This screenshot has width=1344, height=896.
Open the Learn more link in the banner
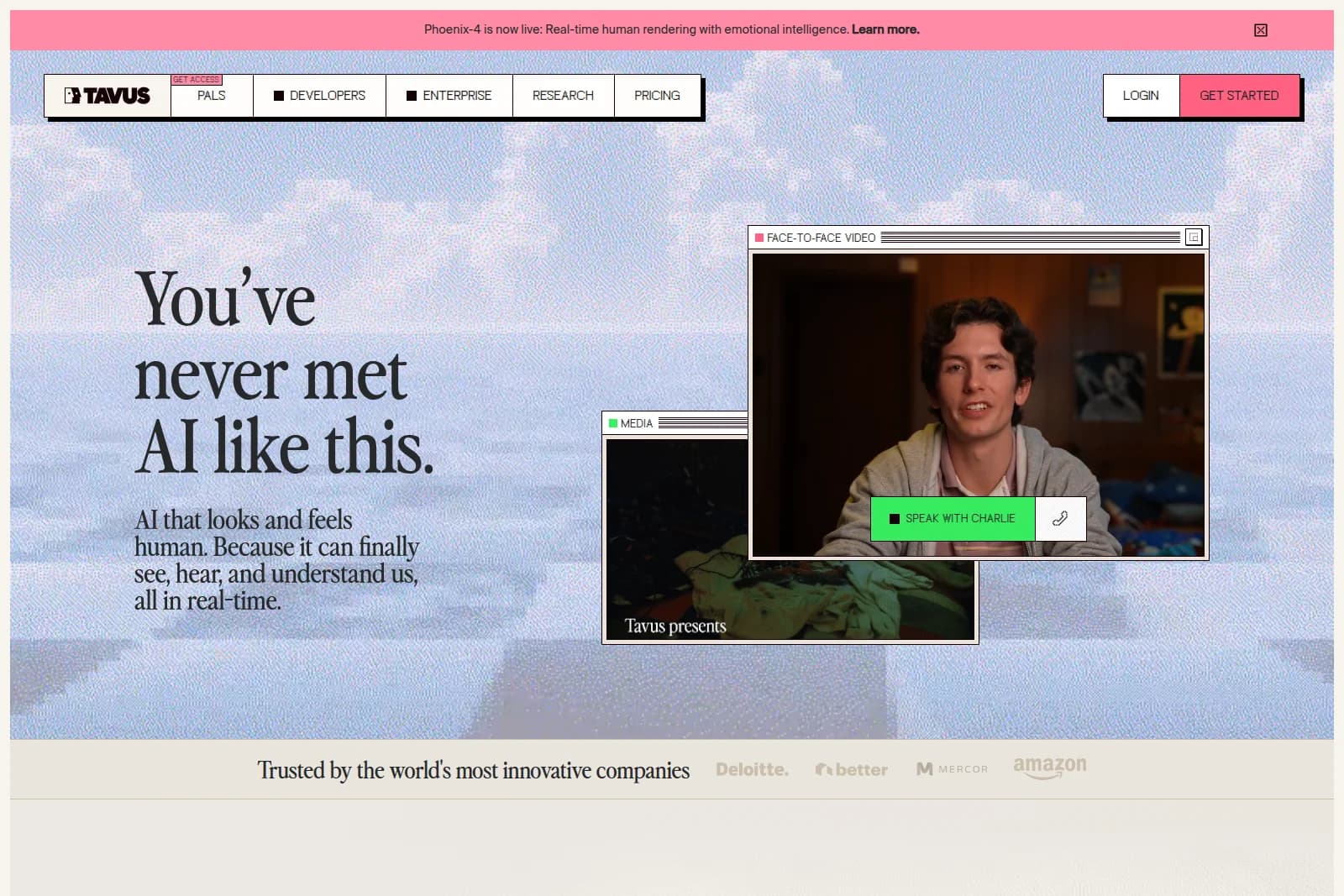(x=885, y=29)
